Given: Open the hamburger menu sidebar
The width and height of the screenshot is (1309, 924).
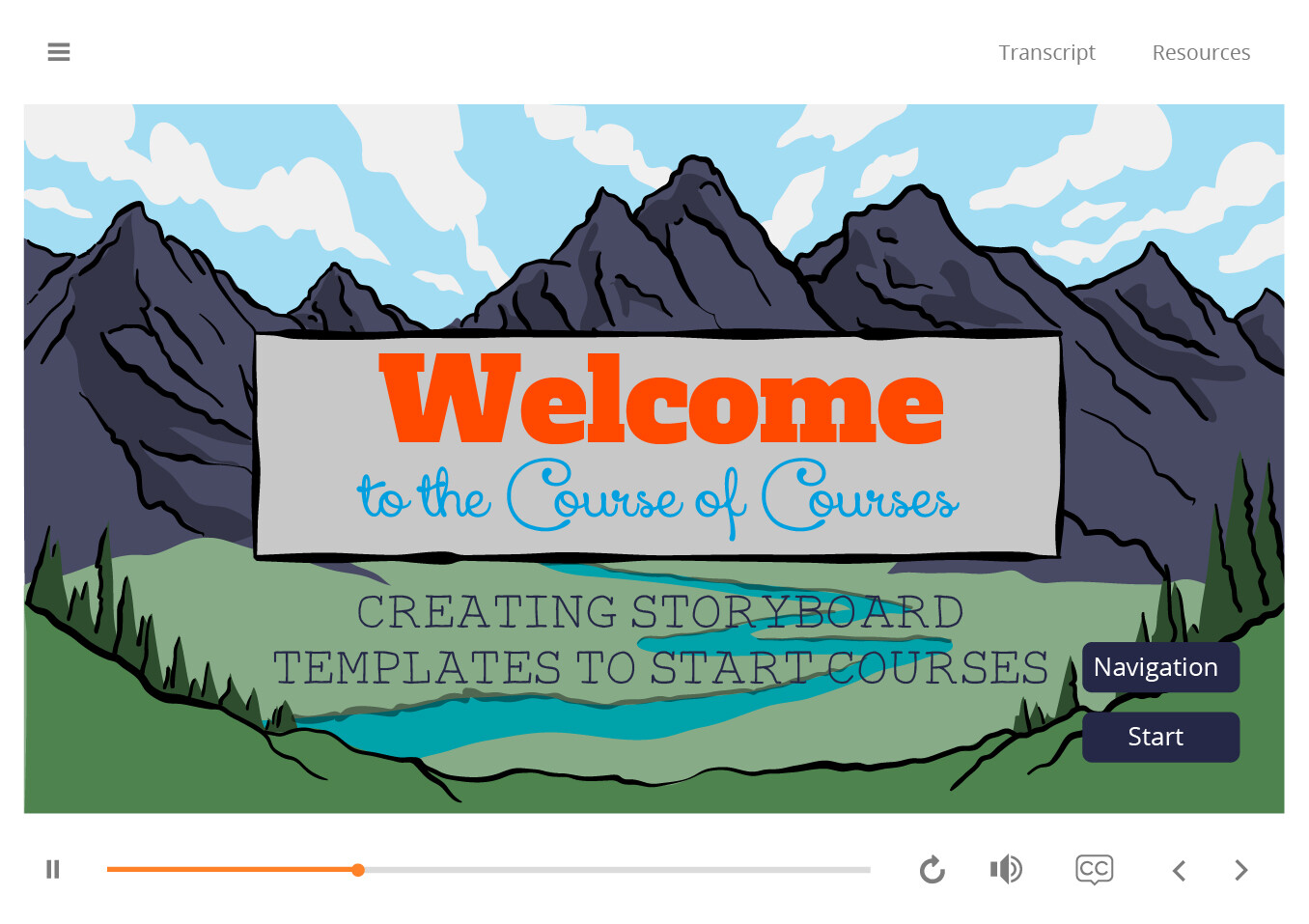Looking at the screenshot, I should click(x=59, y=52).
